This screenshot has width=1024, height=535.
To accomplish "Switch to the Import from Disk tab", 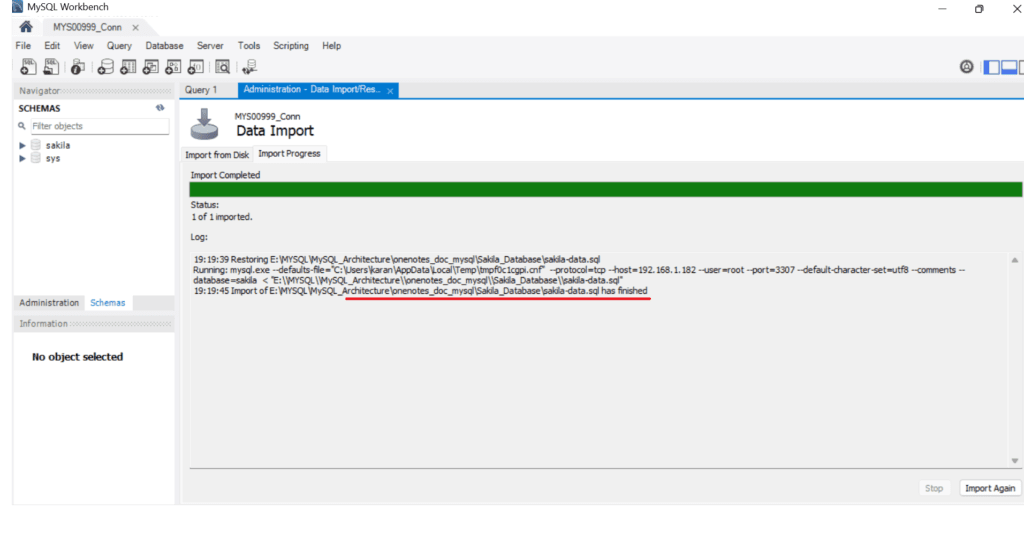I will (217, 155).
